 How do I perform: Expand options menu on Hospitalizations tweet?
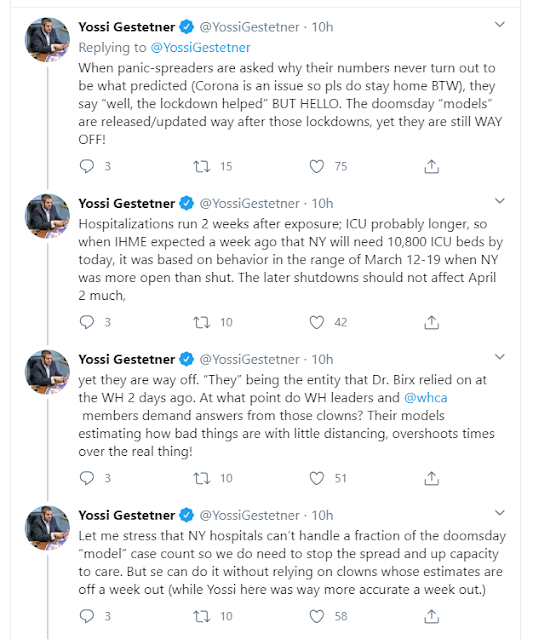click(x=500, y=201)
